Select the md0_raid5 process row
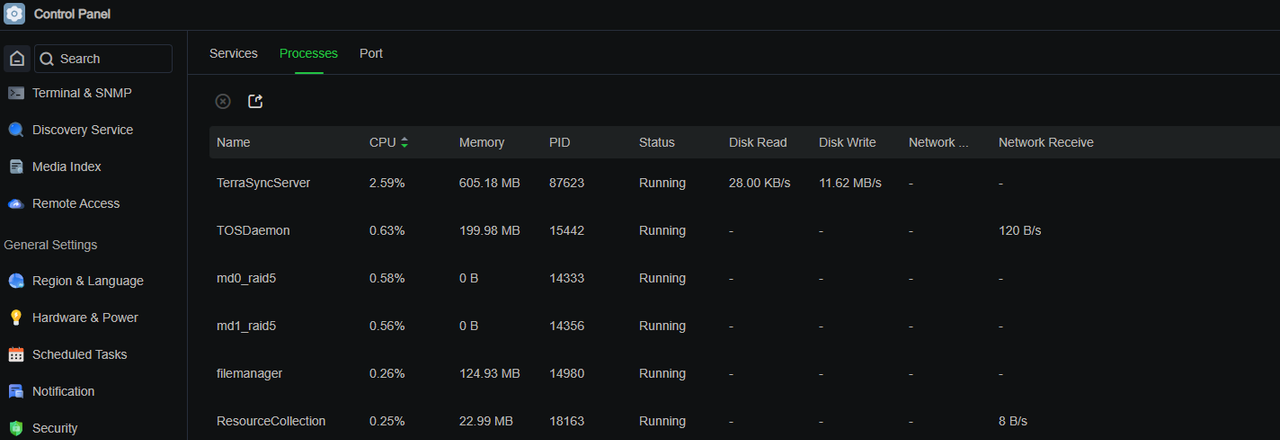The width and height of the screenshot is (1280, 440). pos(744,278)
